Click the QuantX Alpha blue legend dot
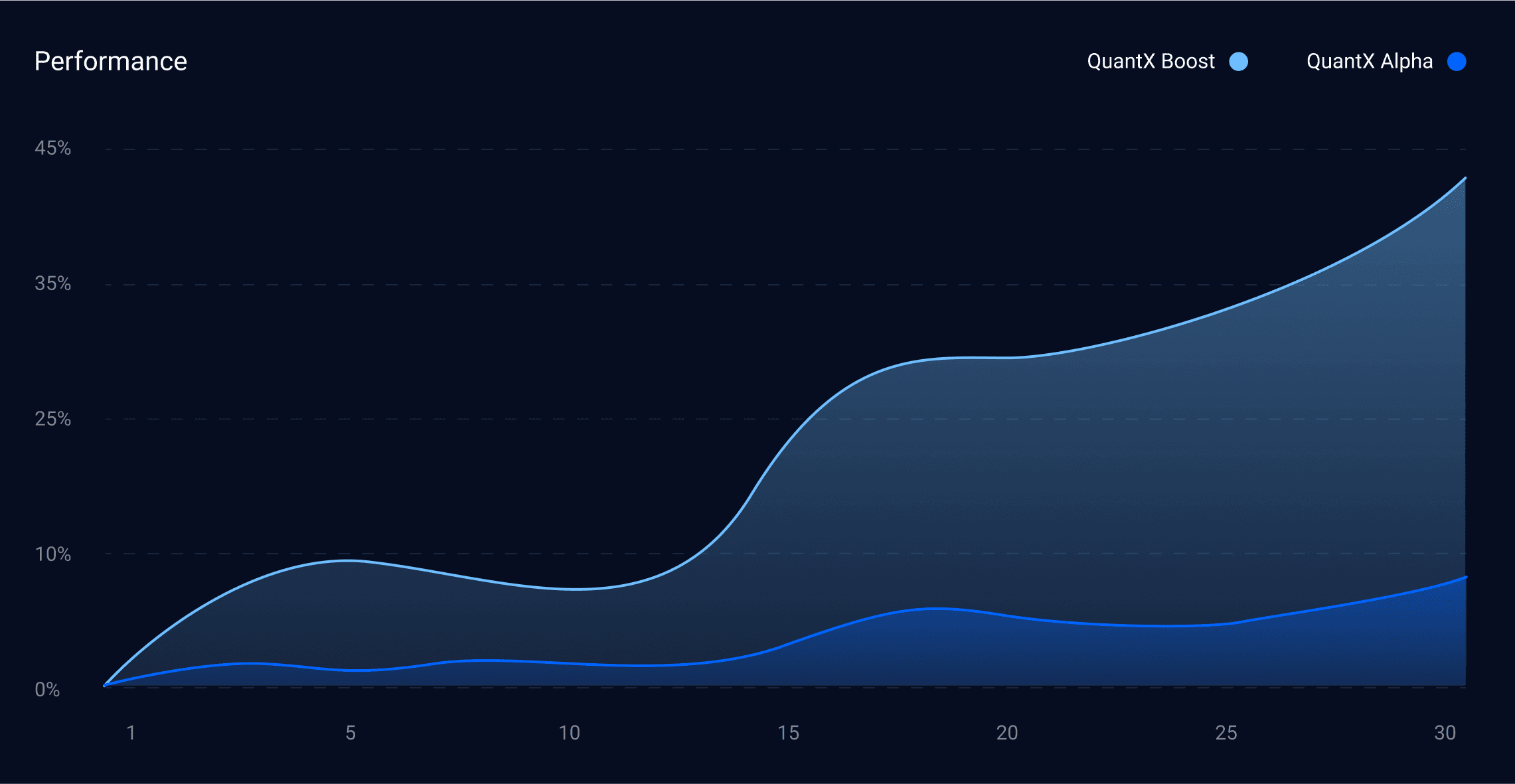This screenshot has width=1515, height=784. pos(1457,62)
